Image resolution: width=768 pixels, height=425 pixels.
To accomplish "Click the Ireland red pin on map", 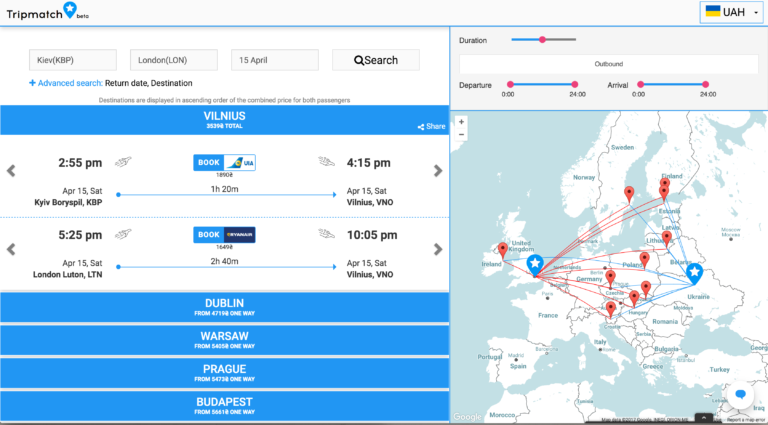I will coord(503,250).
